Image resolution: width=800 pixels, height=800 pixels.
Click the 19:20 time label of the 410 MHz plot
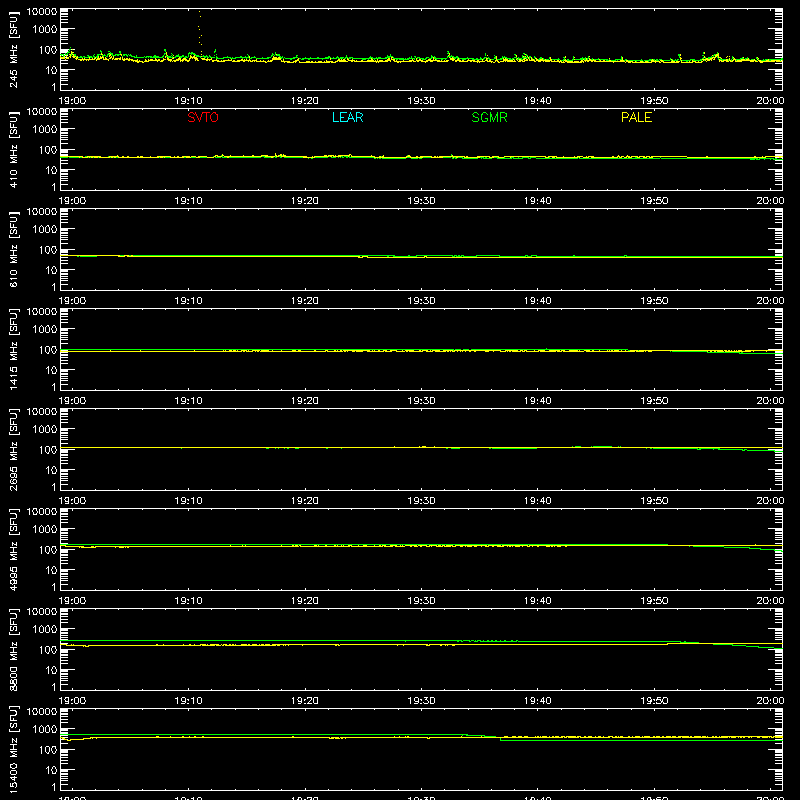pos(305,201)
